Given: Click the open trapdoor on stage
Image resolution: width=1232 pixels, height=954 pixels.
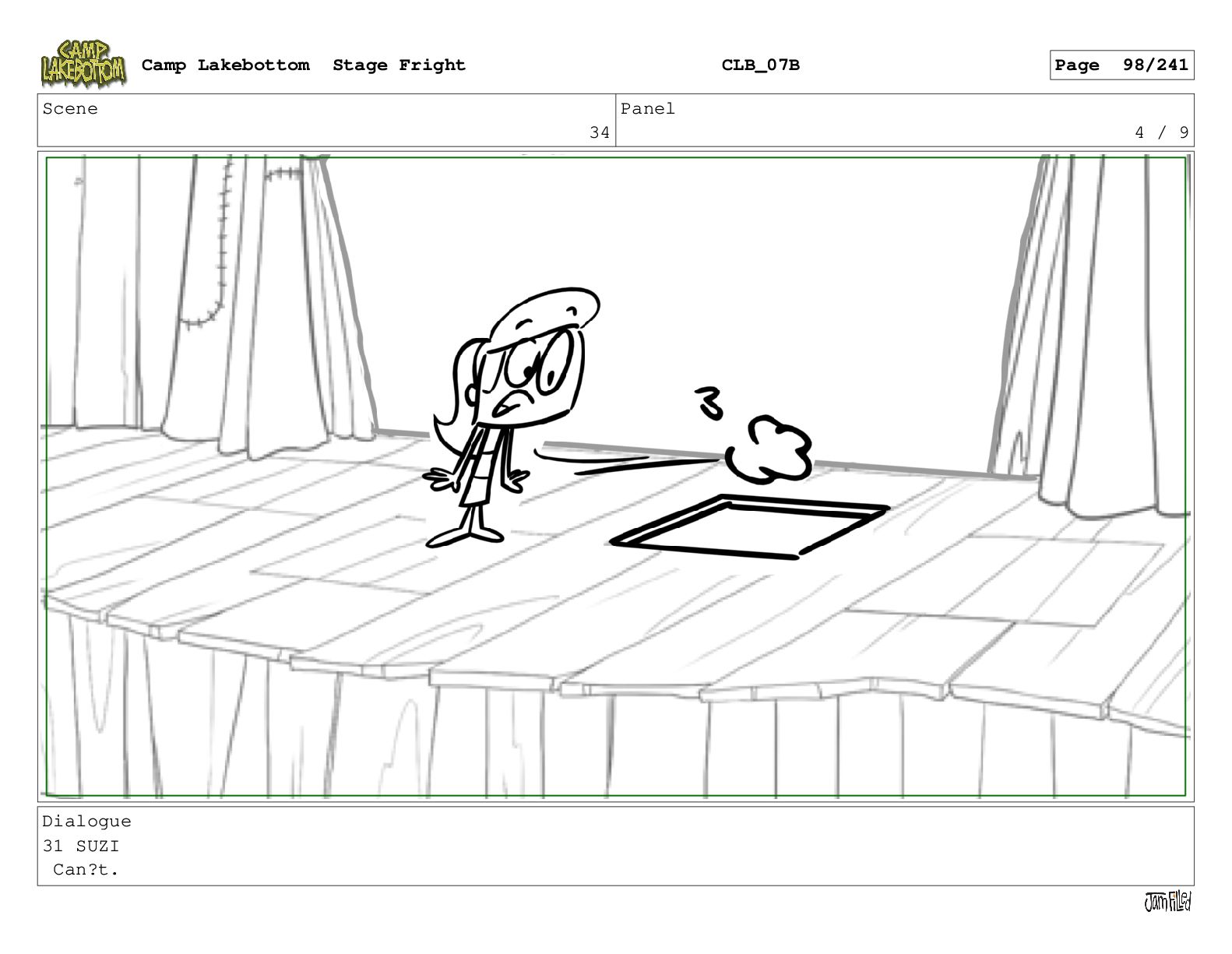Looking at the screenshot, I should pos(749,527).
